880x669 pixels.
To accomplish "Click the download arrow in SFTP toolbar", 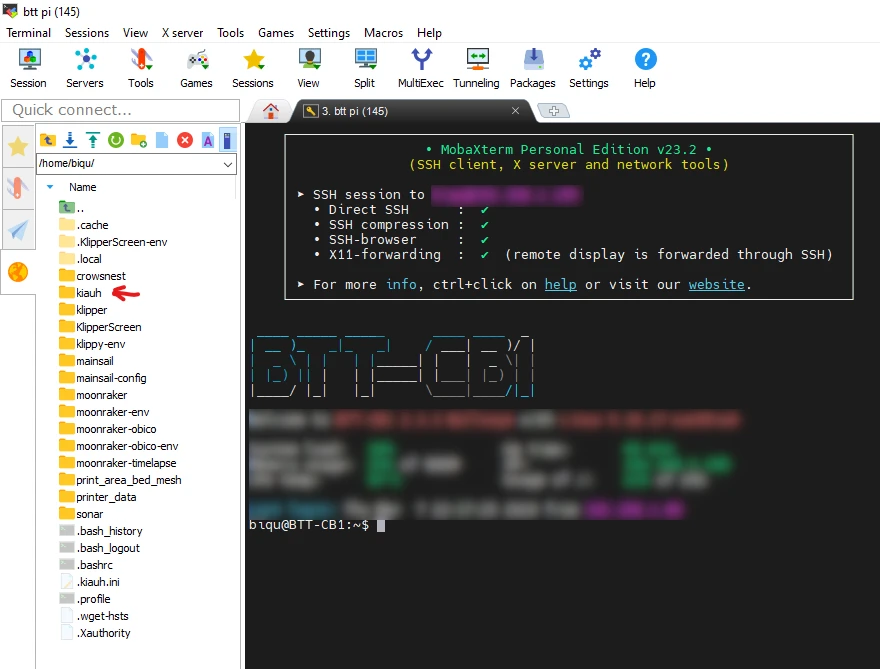I will pyautogui.click(x=70, y=140).
